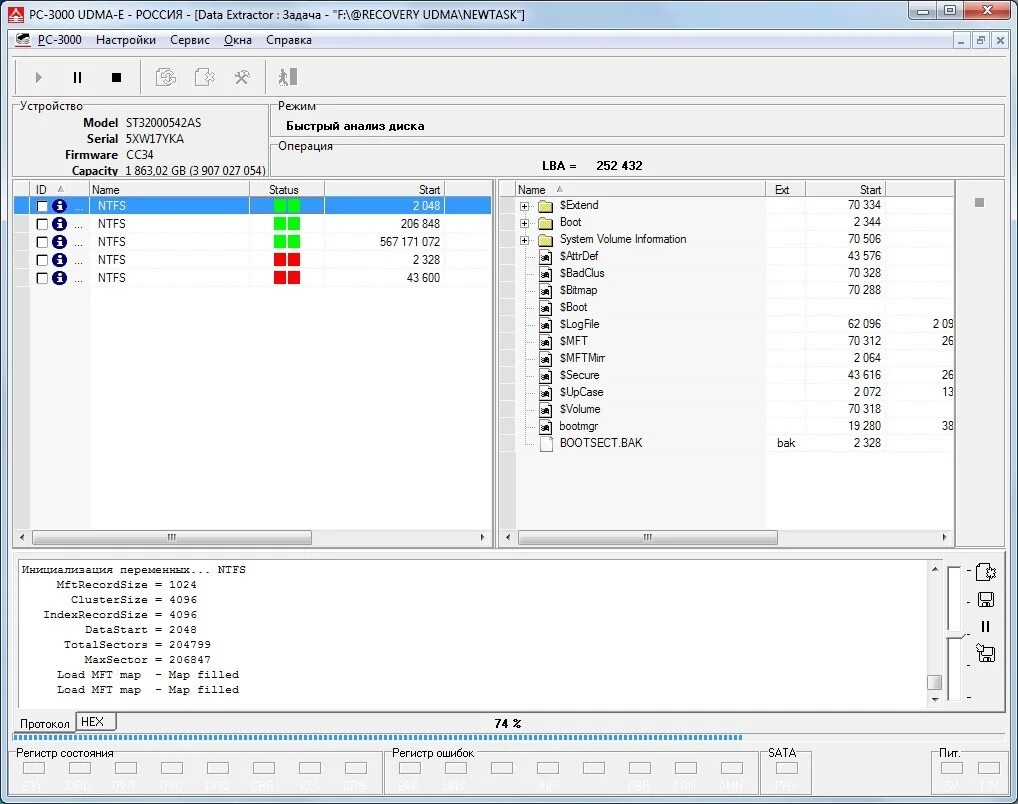Viewport: 1018px width, 804px height.
Task: Click the Boot folder icon
Action: tap(545, 223)
